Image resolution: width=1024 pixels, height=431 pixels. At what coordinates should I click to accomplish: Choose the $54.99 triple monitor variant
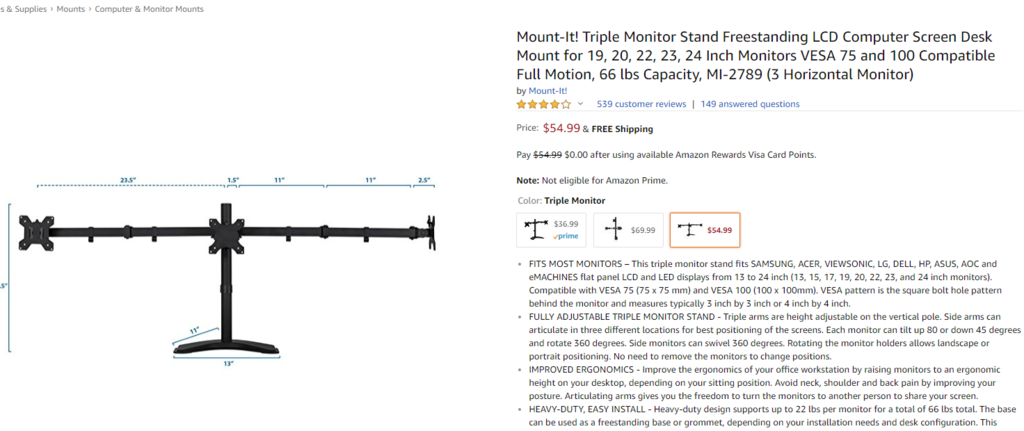[x=705, y=230]
